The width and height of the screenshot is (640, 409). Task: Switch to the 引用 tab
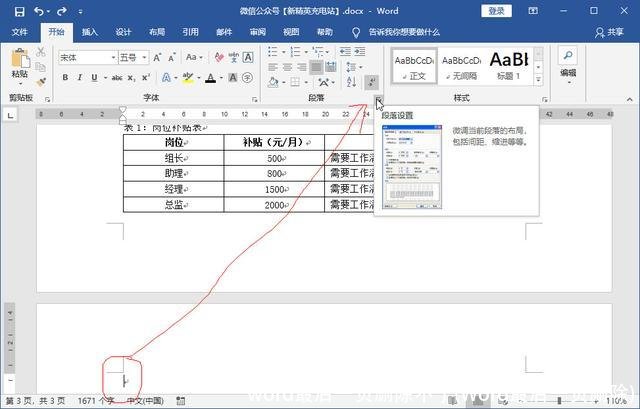(x=190, y=32)
